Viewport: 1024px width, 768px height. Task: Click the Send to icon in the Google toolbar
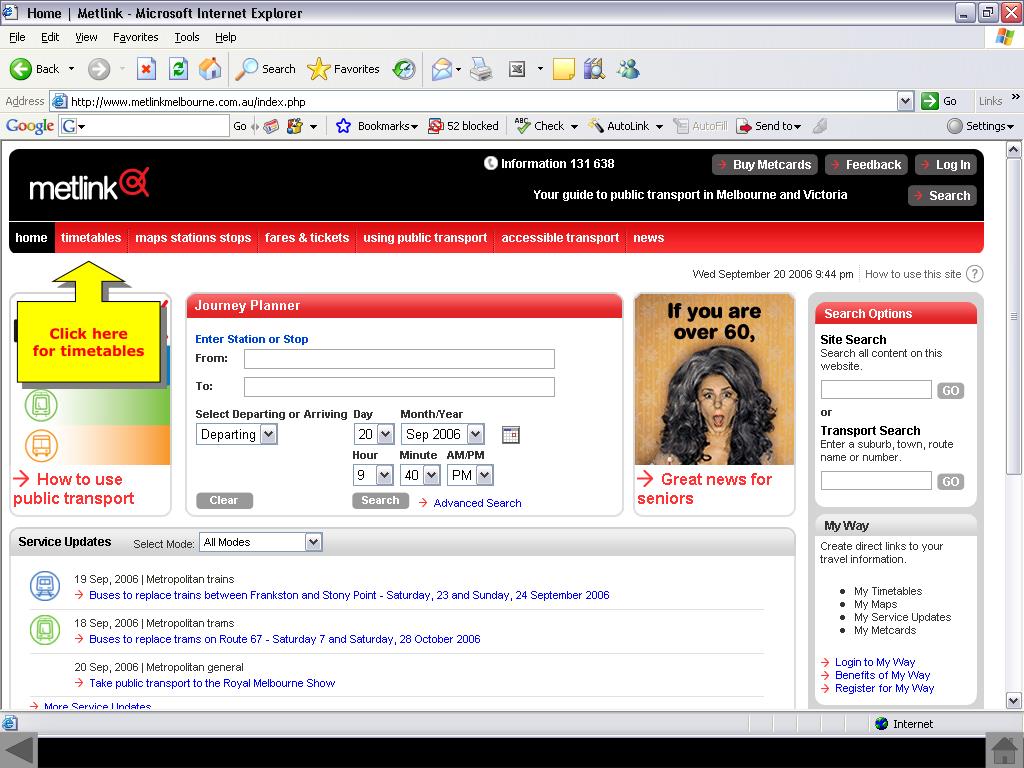[x=743, y=126]
